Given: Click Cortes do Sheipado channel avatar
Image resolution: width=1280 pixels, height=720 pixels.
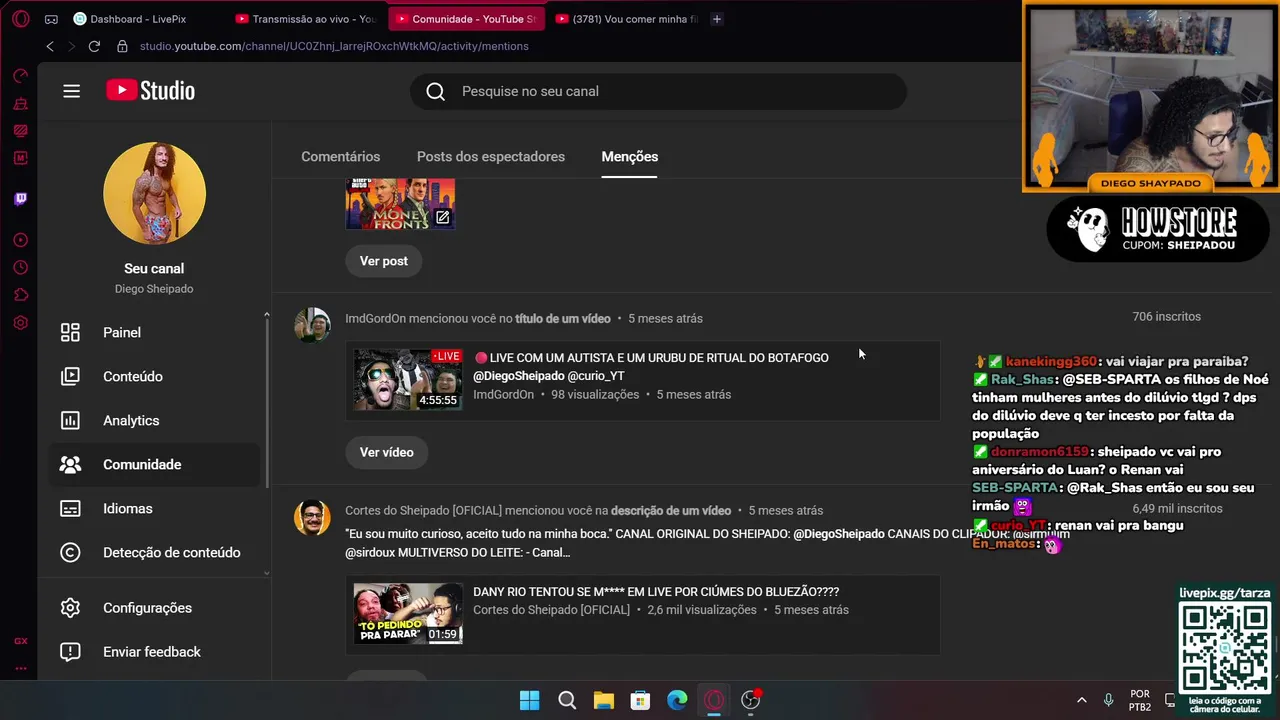Looking at the screenshot, I should pyautogui.click(x=312, y=517).
